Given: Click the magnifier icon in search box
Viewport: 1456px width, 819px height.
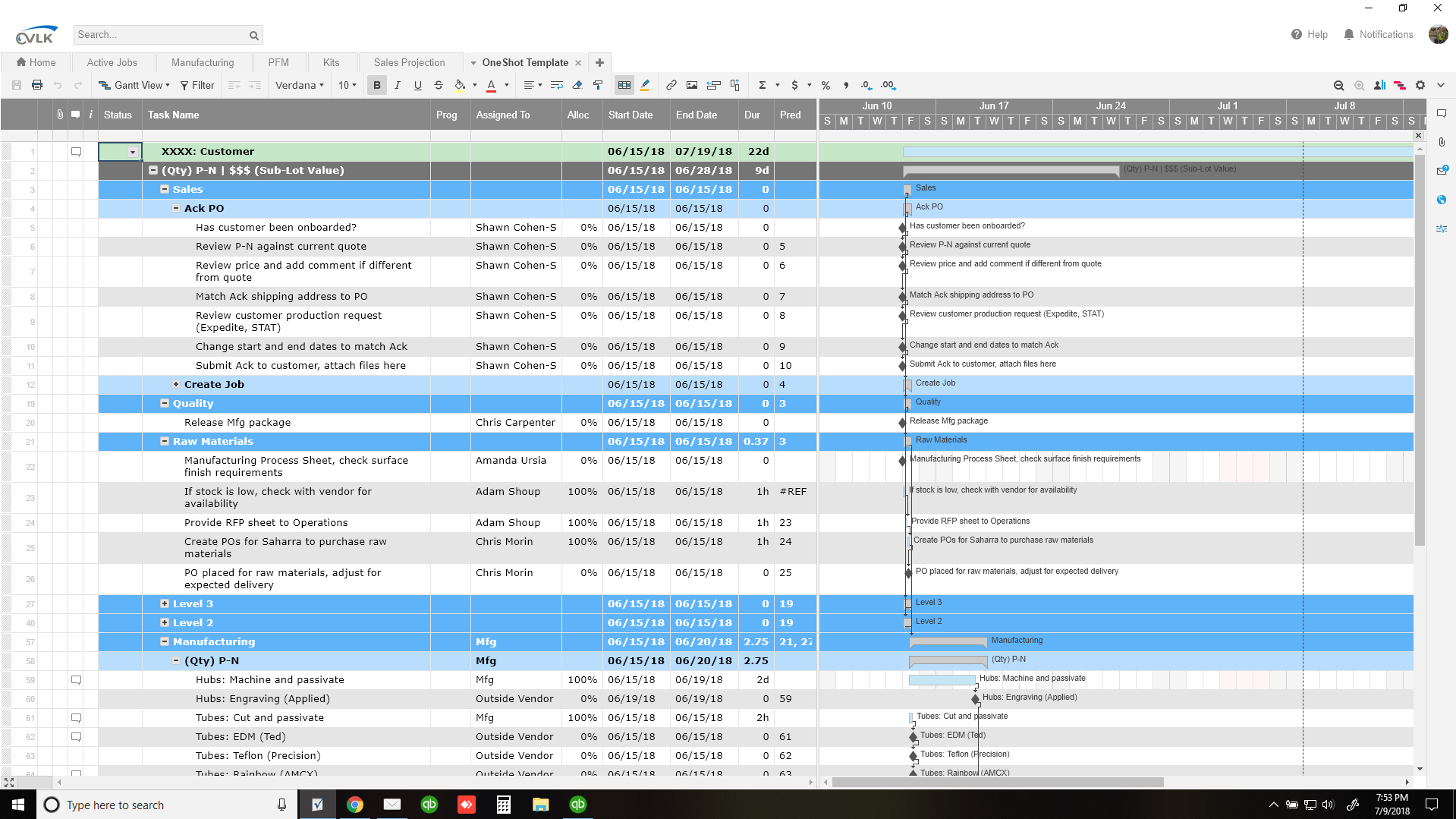Looking at the screenshot, I should tap(253, 35).
